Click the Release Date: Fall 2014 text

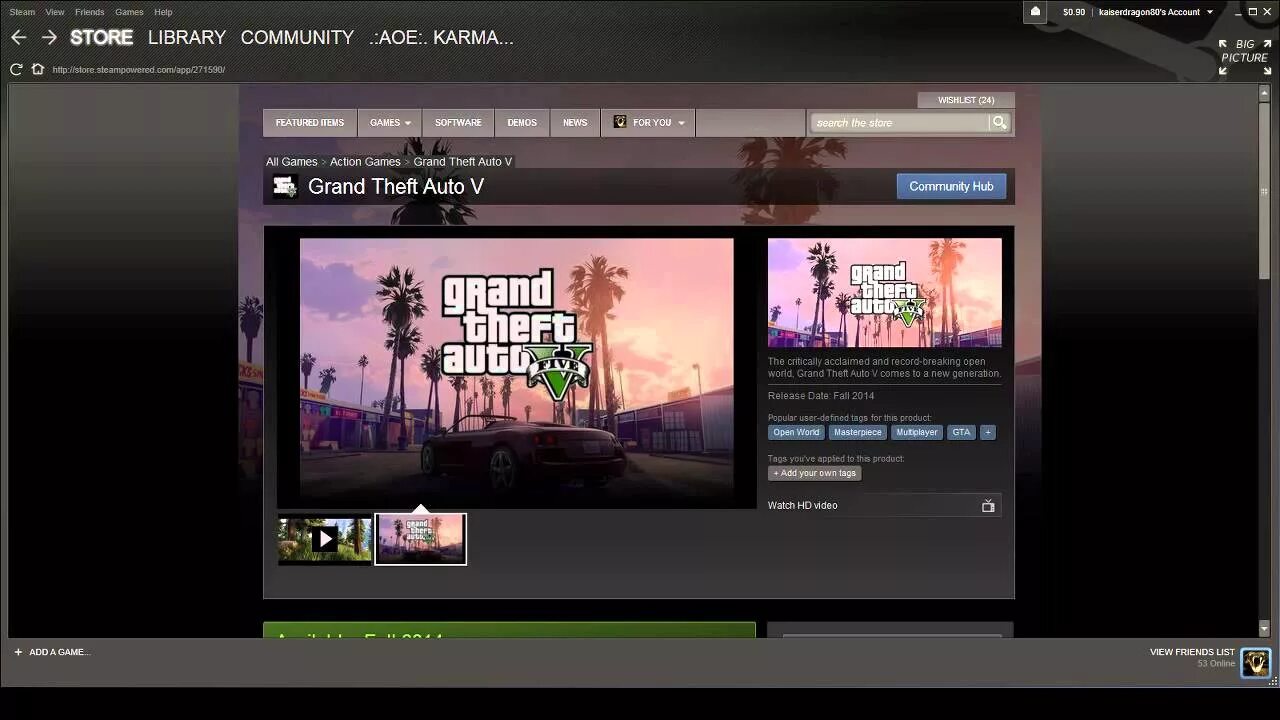[821, 396]
